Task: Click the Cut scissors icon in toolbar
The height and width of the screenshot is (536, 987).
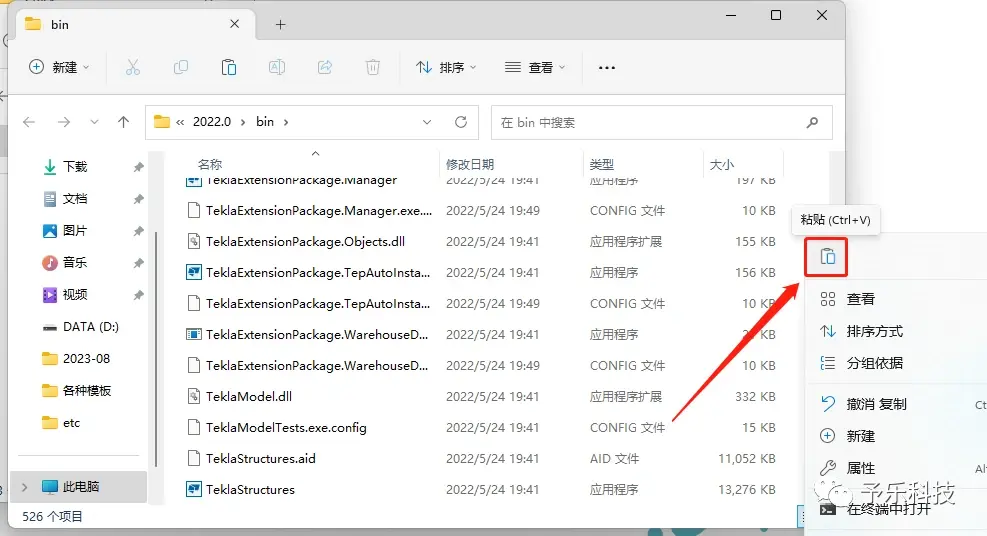Action: [x=133, y=67]
